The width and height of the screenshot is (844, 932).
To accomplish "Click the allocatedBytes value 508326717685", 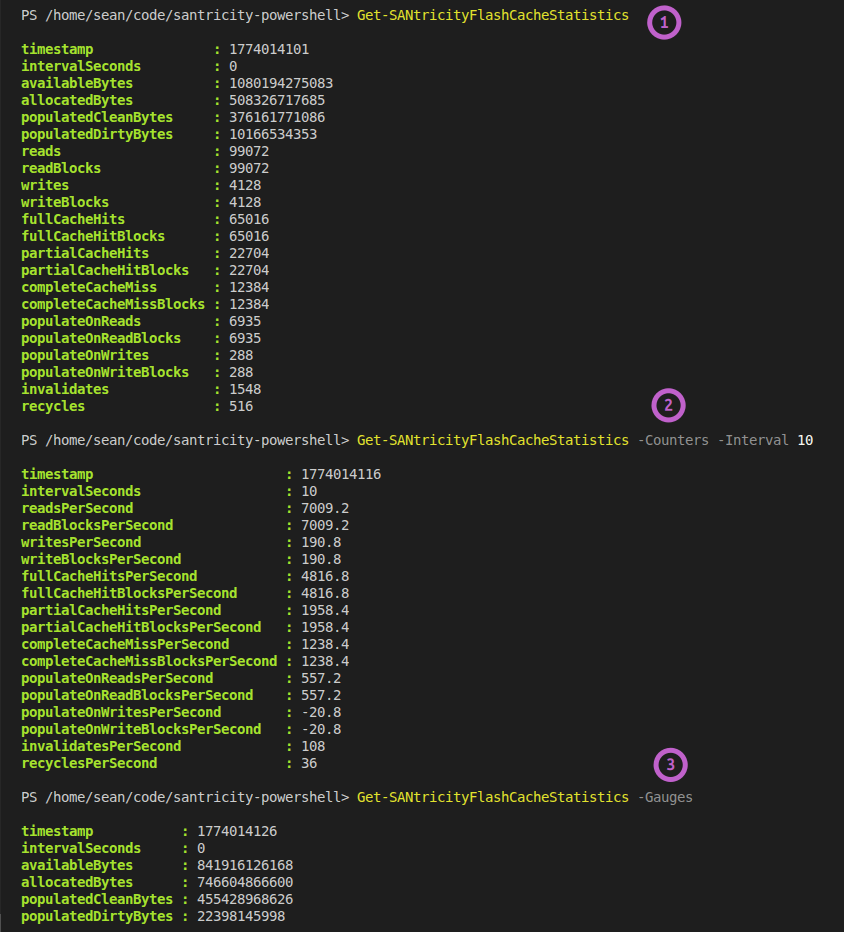I will (277, 100).
